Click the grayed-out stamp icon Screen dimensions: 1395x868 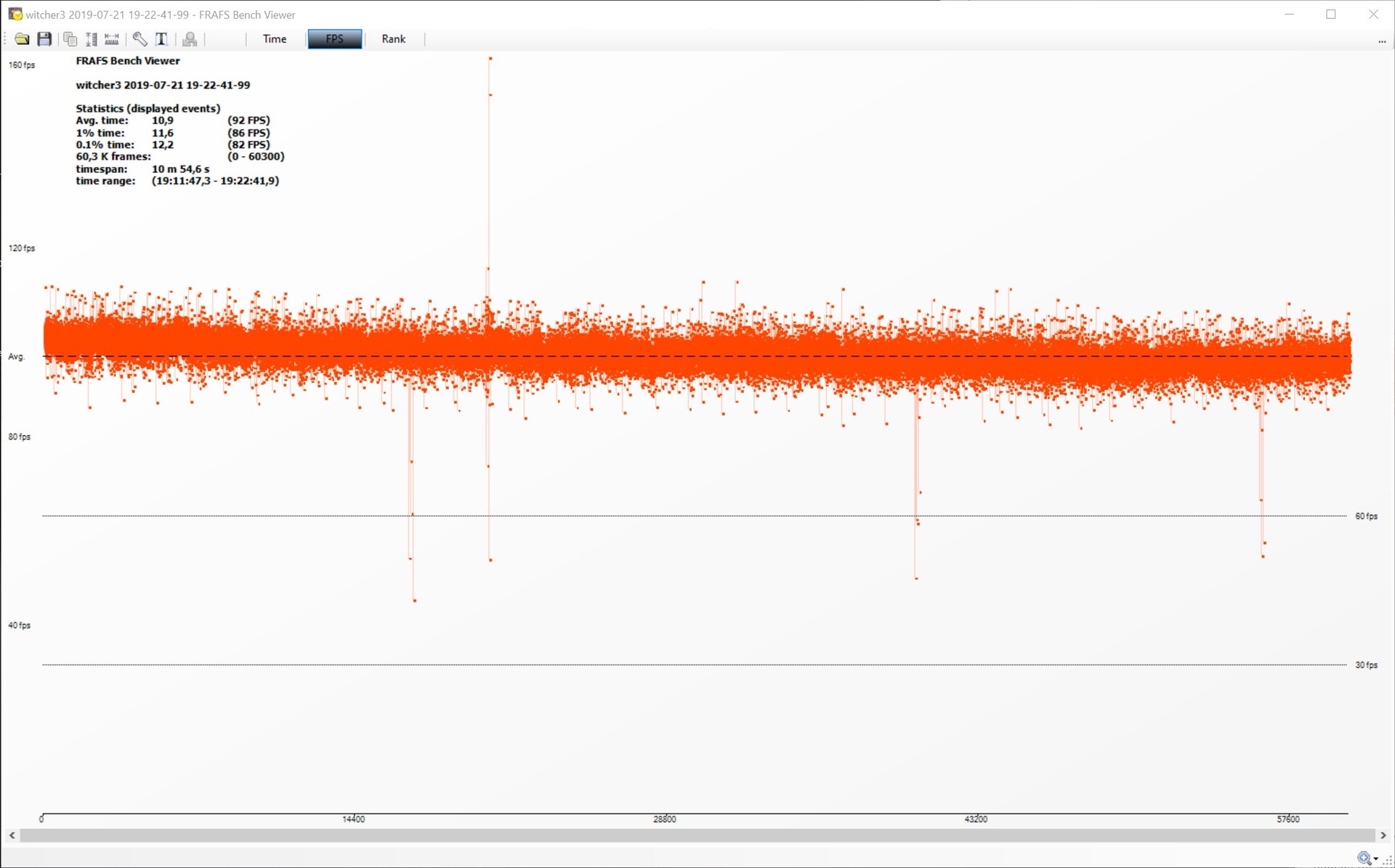click(190, 39)
